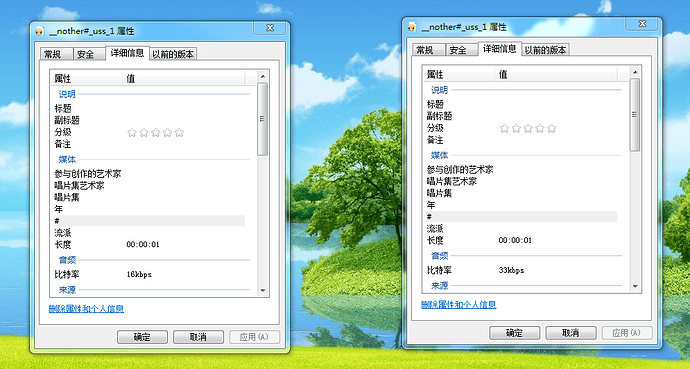The height and width of the screenshot is (369, 690).
Task: Open 以前的版本 tab in left dialog
Action: (x=173, y=54)
